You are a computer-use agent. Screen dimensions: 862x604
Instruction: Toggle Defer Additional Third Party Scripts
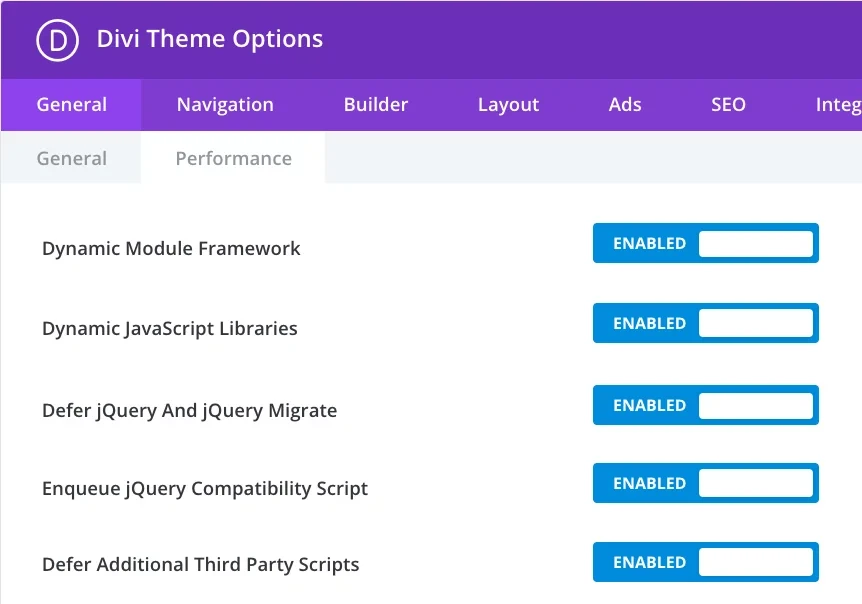click(705, 563)
